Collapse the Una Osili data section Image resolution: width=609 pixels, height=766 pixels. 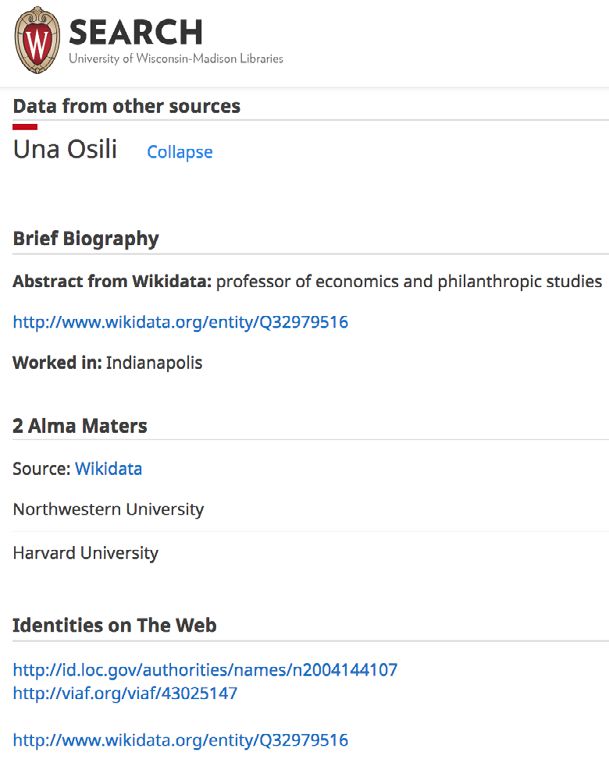[x=180, y=152]
